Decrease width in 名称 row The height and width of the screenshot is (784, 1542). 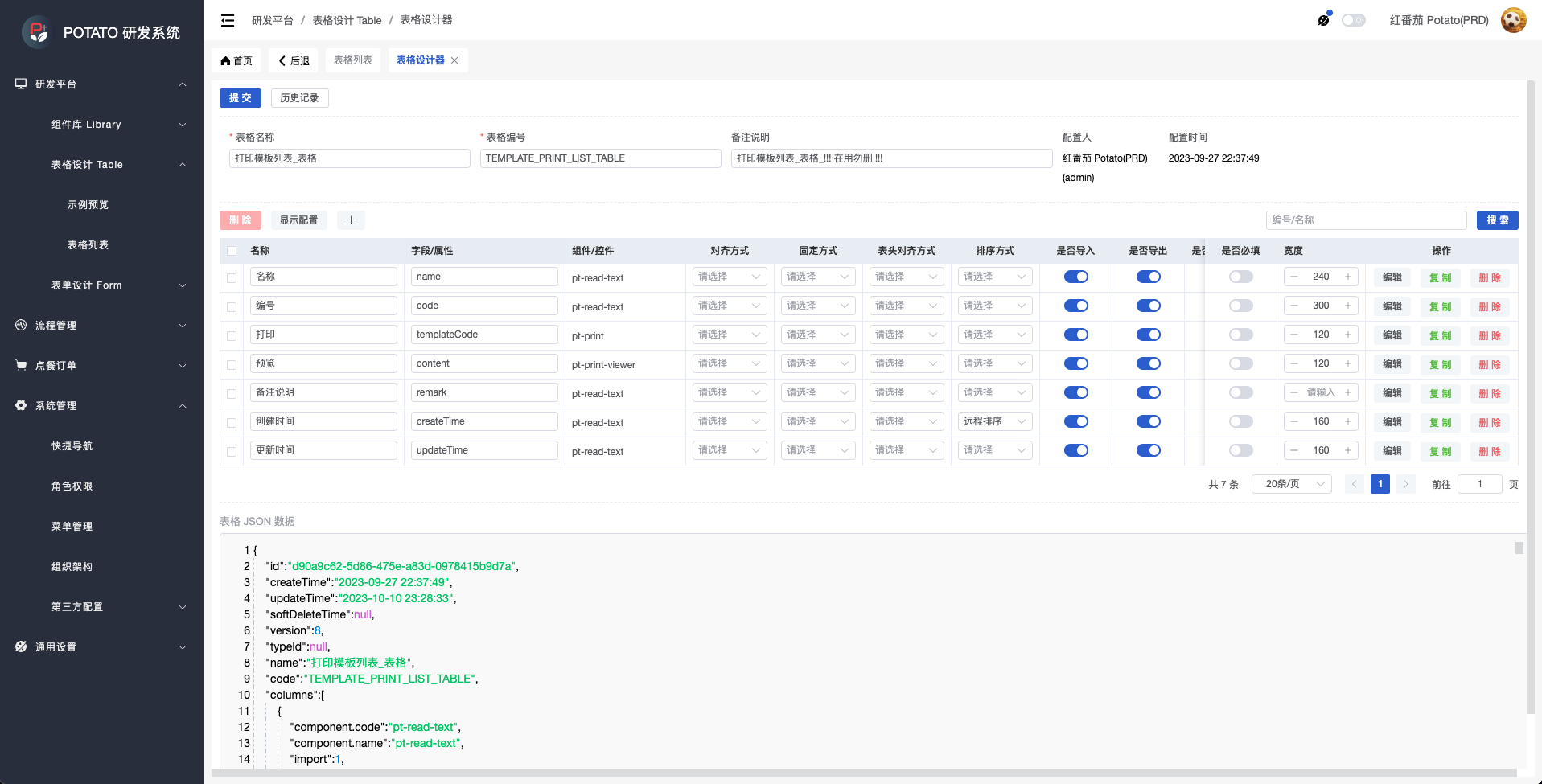pyautogui.click(x=1294, y=277)
